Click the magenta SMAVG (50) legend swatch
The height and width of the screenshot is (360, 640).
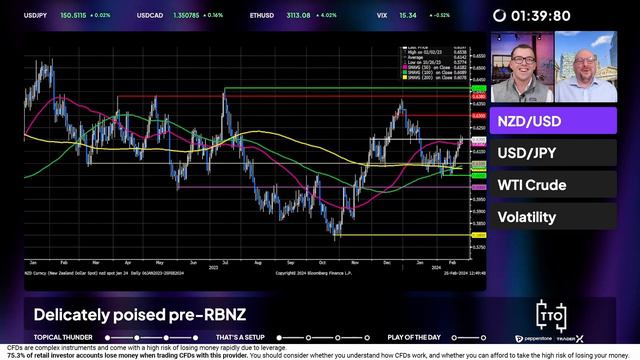click(x=405, y=67)
